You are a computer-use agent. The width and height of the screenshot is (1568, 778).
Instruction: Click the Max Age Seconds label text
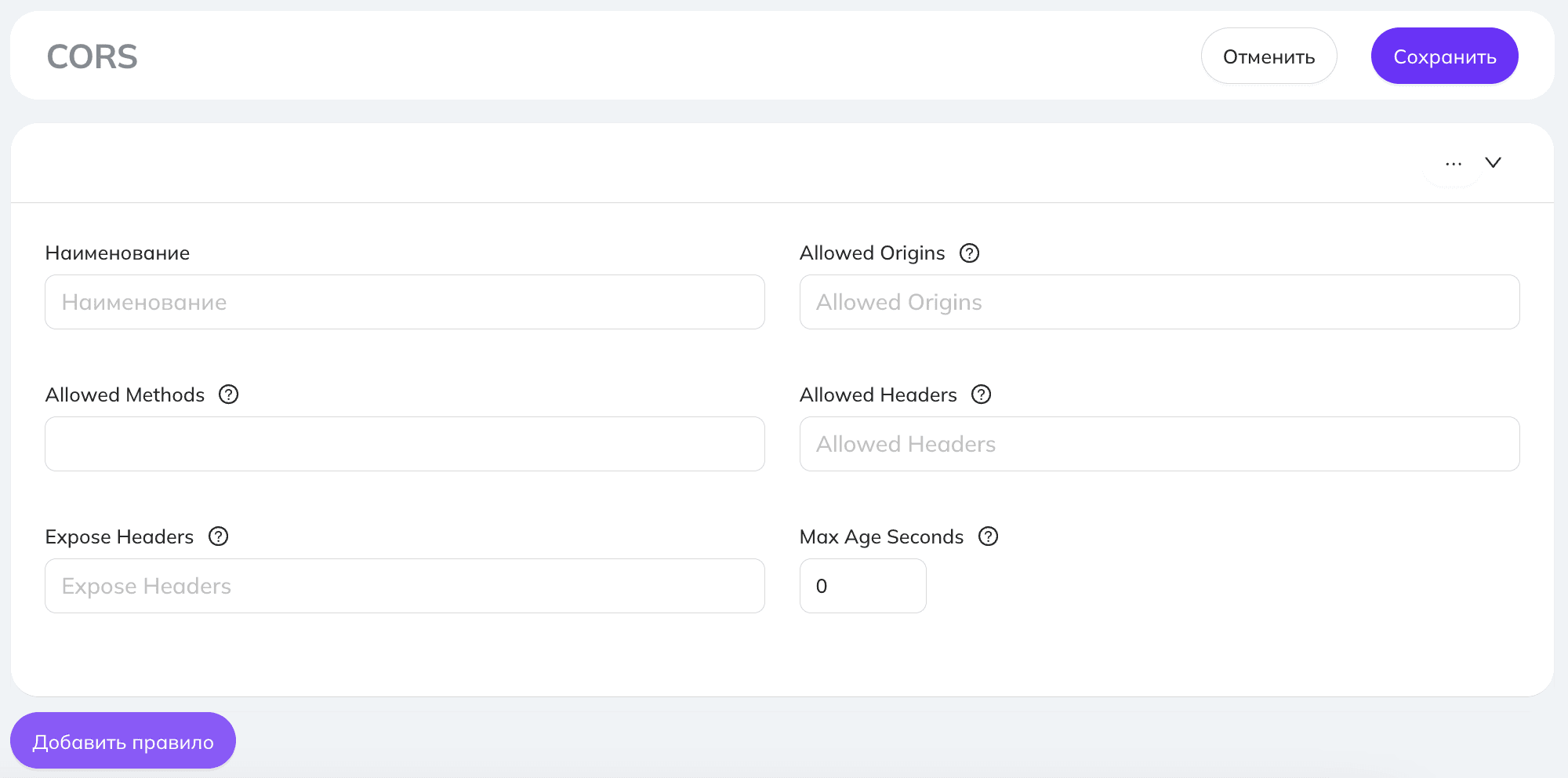tap(881, 536)
